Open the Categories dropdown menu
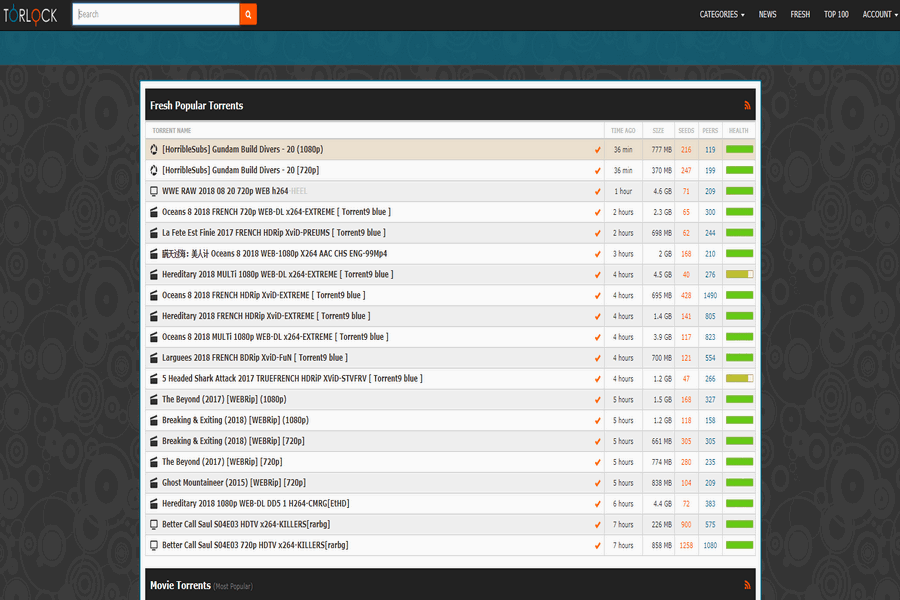This screenshot has height=600, width=900. tap(721, 14)
